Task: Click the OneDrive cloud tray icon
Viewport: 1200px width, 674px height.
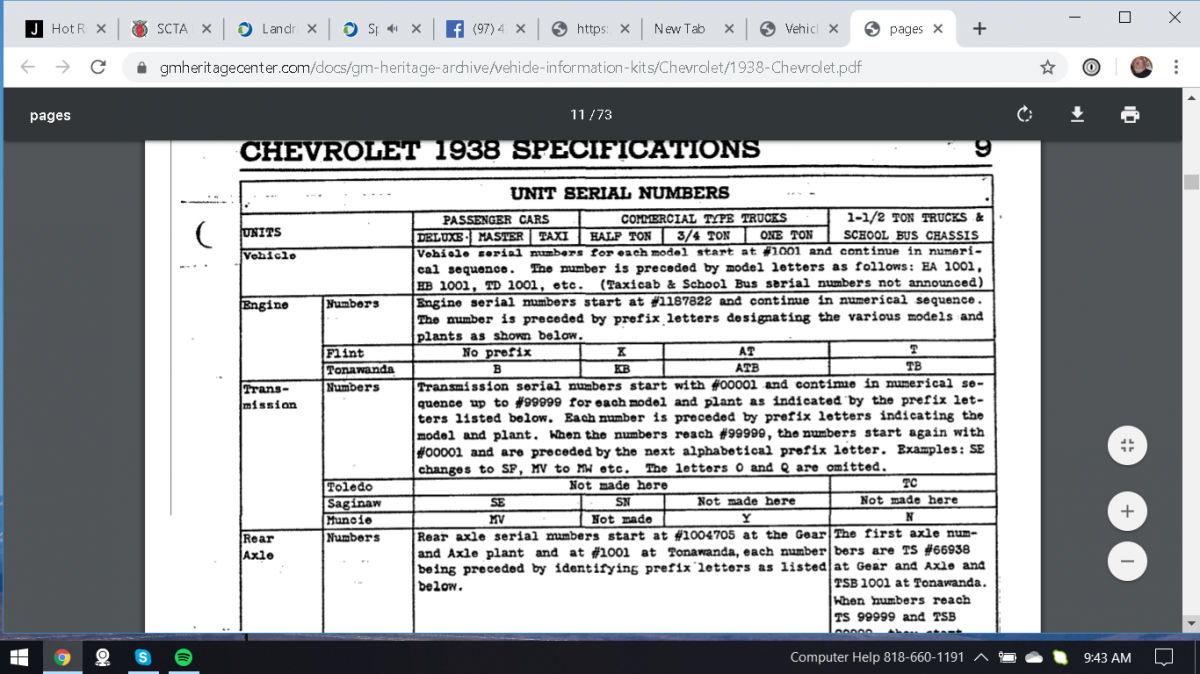Action: point(1034,657)
